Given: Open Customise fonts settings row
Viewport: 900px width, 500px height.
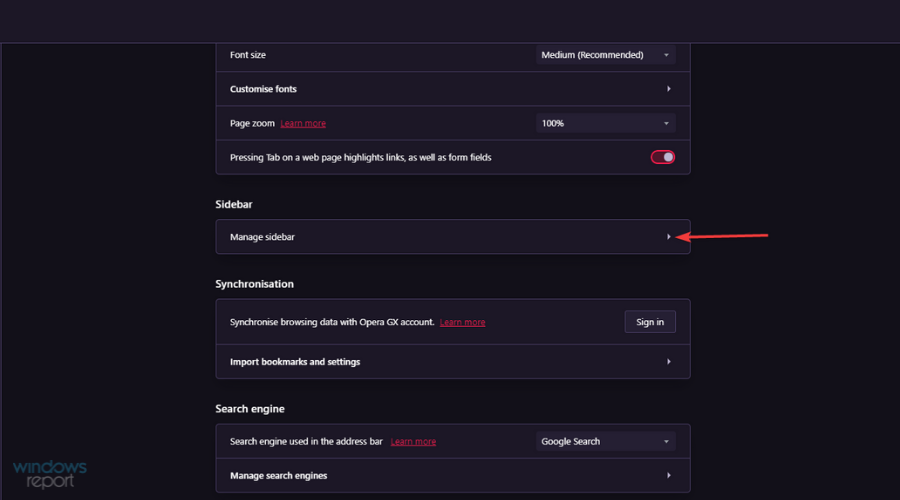Looking at the screenshot, I should [x=453, y=89].
